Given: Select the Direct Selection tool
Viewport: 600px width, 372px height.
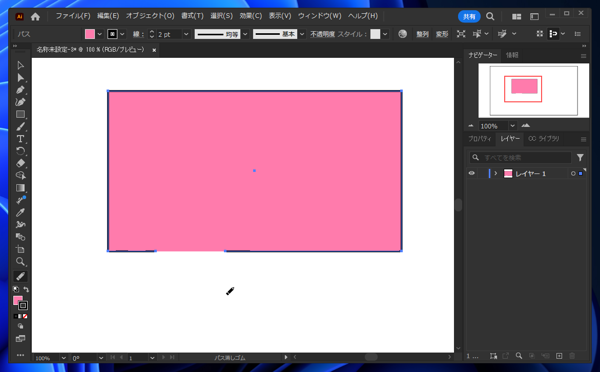Looking at the screenshot, I should pyautogui.click(x=20, y=78).
